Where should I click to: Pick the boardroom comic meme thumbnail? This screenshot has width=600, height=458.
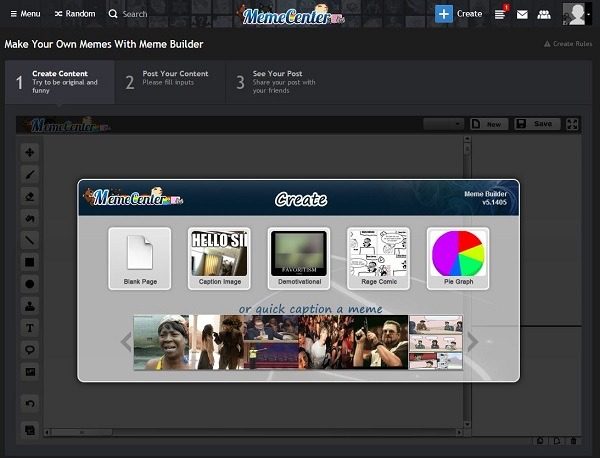pyautogui.click(x=436, y=342)
